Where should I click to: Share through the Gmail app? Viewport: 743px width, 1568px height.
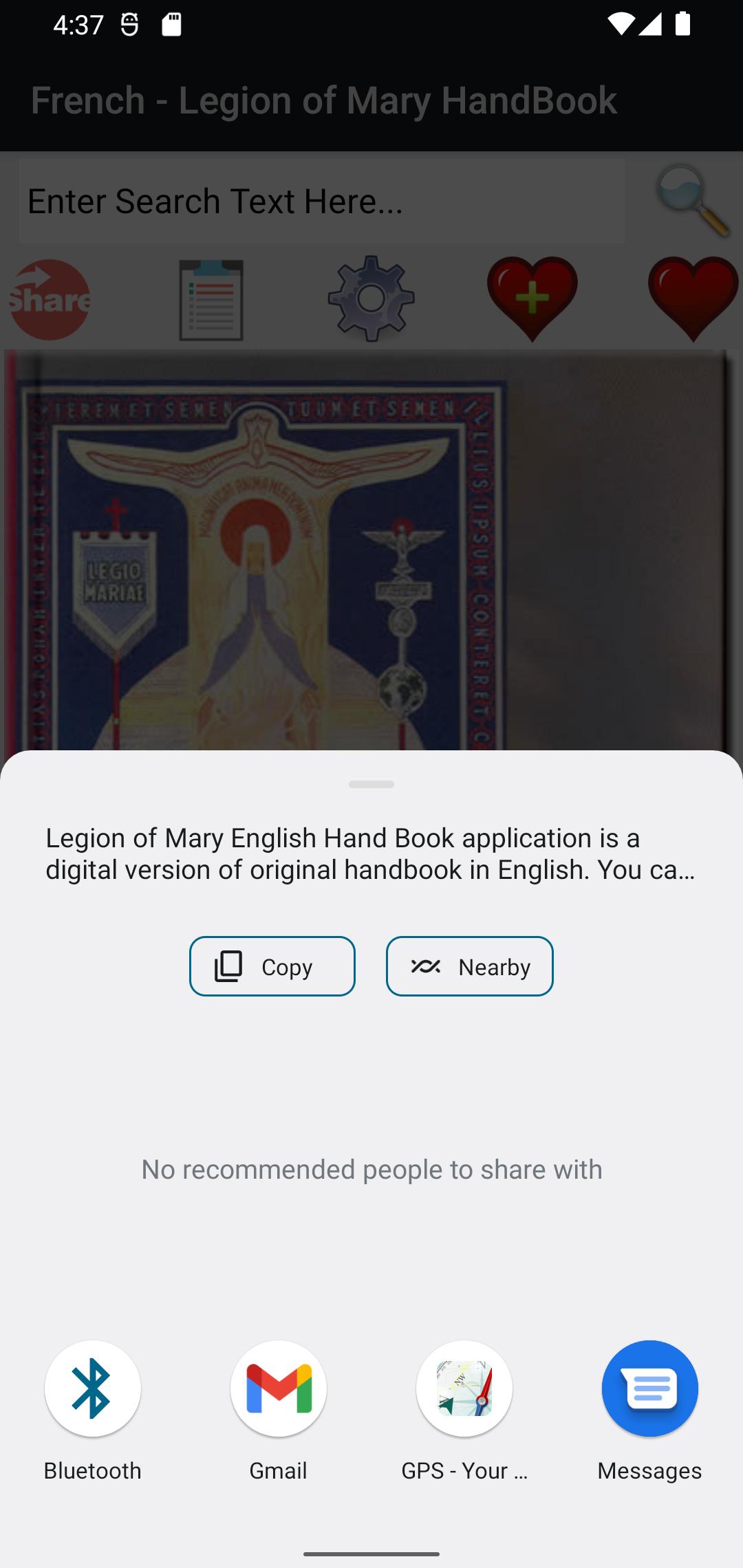(x=279, y=1388)
